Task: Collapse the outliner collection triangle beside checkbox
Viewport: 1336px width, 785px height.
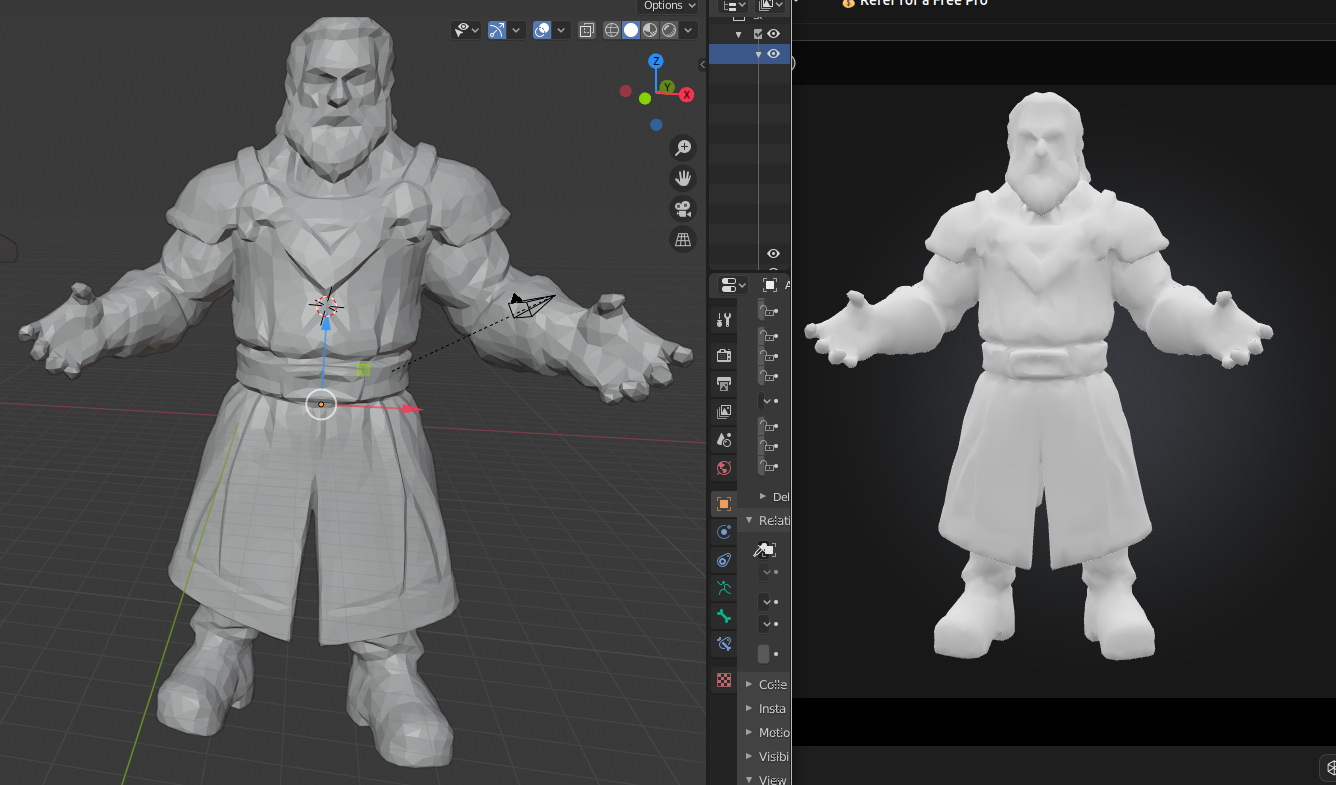Action: (x=739, y=34)
